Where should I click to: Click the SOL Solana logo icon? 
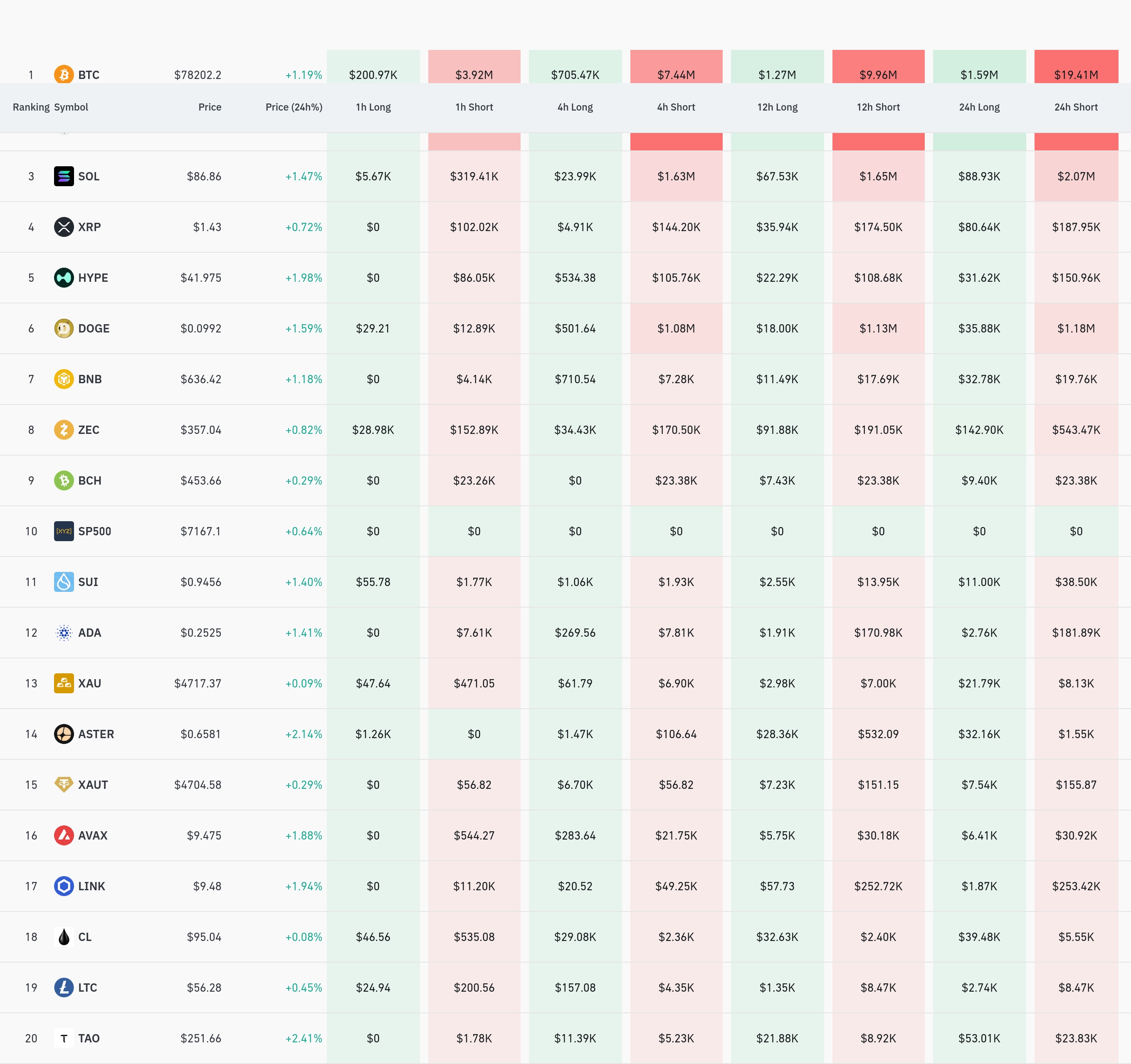pyautogui.click(x=64, y=176)
